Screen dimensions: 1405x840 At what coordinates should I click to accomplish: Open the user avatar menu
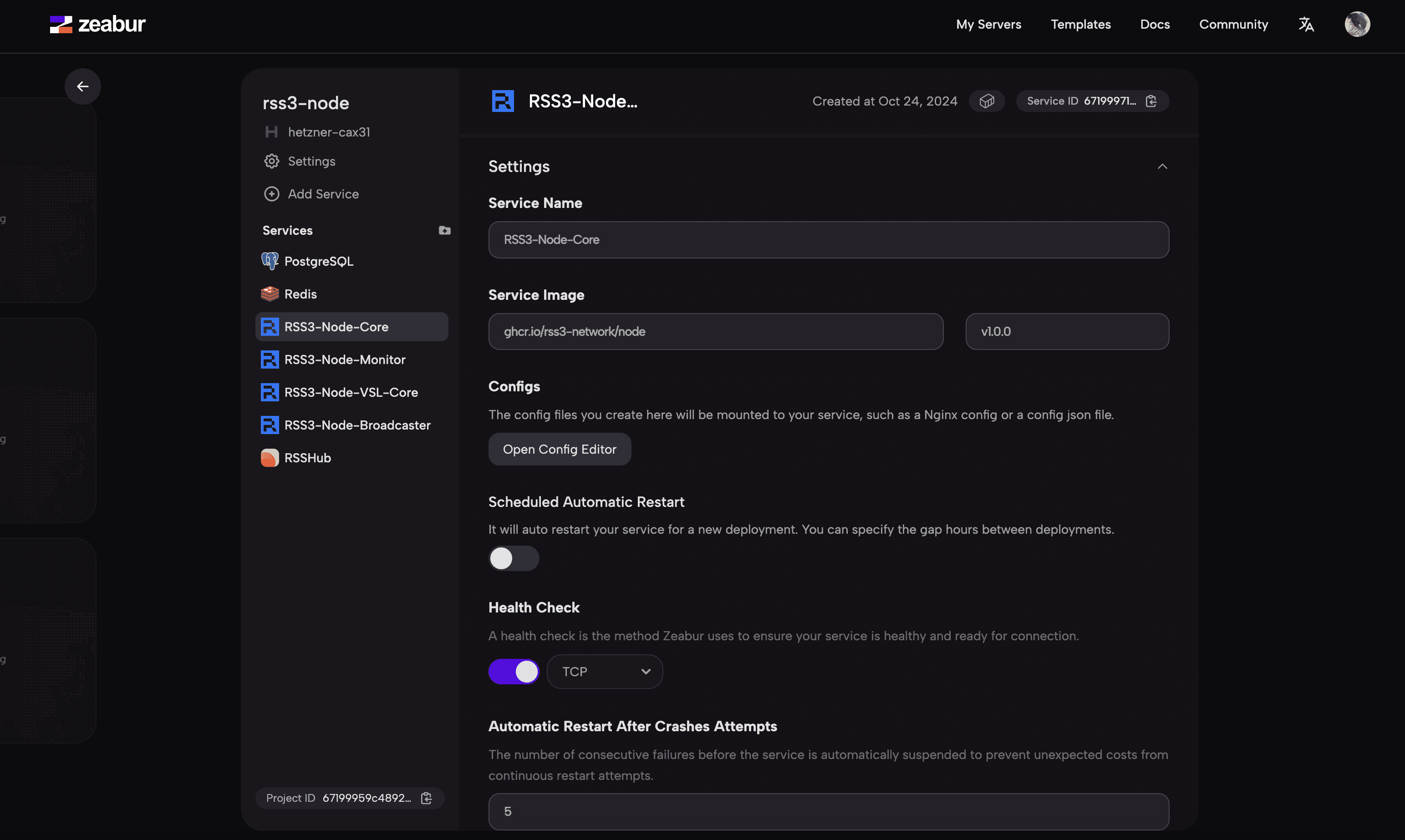(1357, 24)
